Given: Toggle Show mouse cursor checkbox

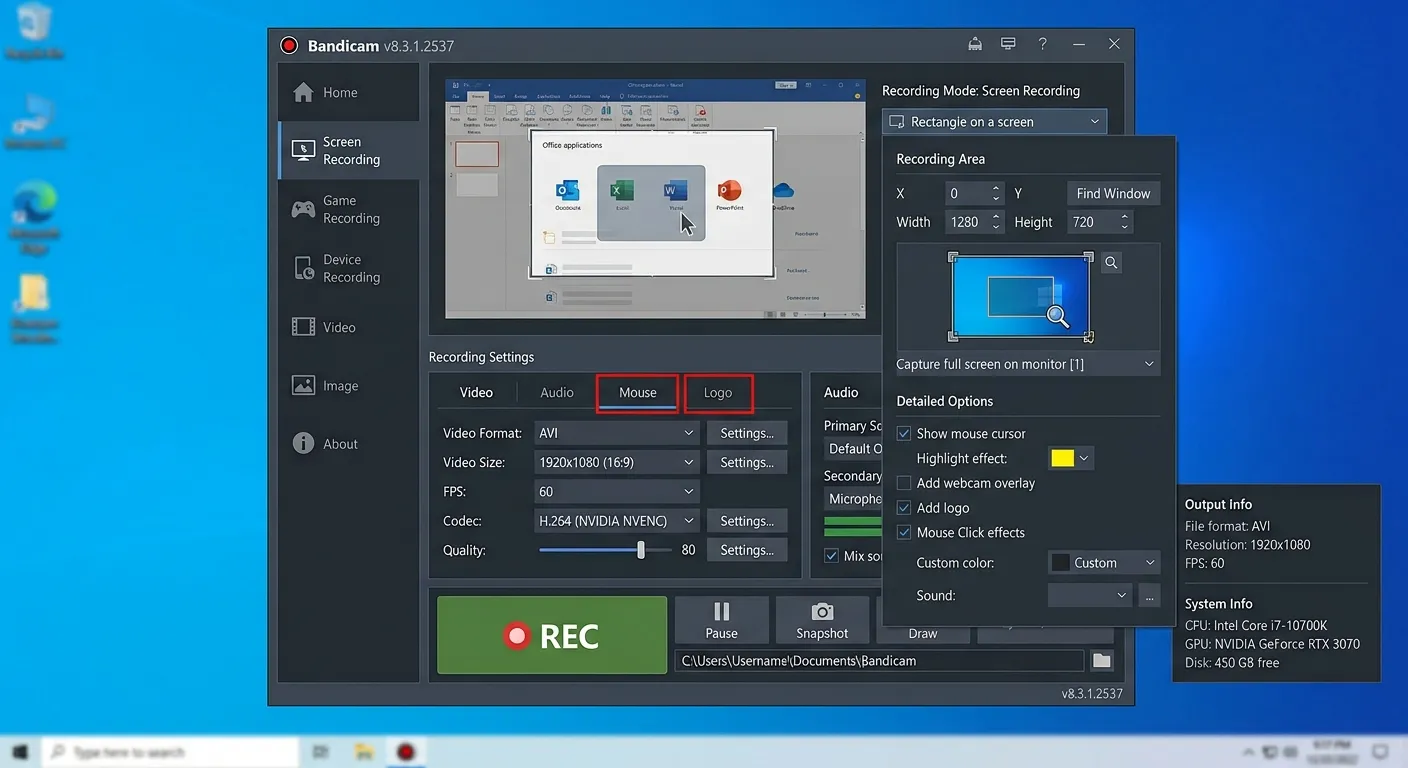Looking at the screenshot, I should pyautogui.click(x=904, y=434).
